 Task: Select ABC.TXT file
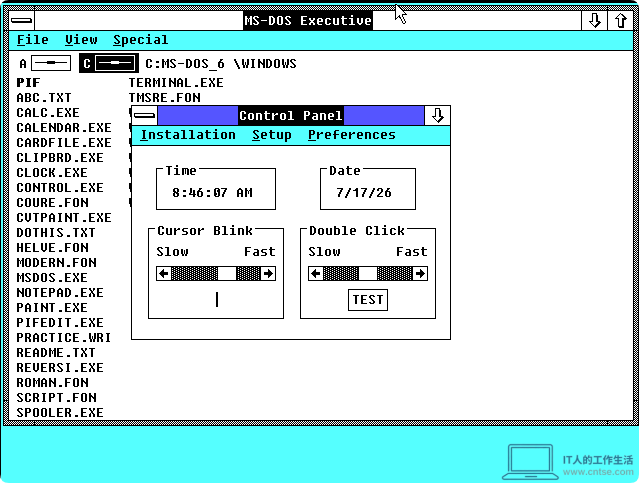coord(44,98)
